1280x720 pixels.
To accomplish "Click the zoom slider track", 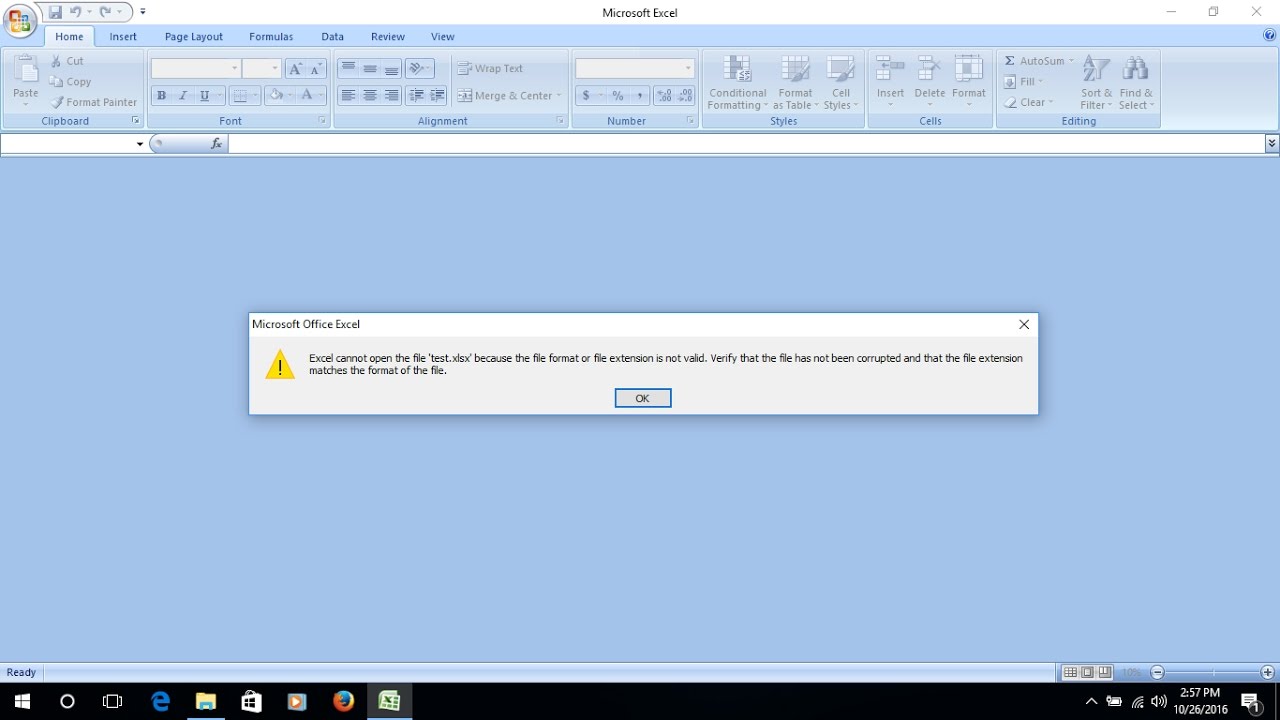I will click(1212, 673).
